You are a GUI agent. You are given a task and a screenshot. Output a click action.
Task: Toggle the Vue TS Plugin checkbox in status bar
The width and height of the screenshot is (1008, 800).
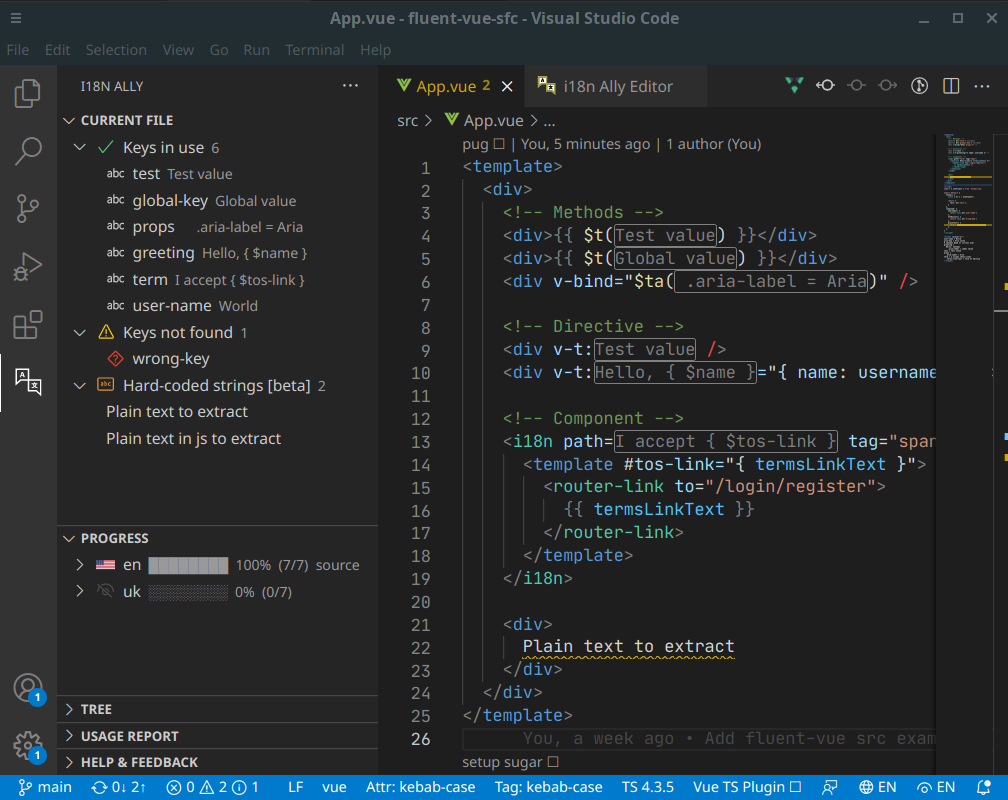click(796, 787)
